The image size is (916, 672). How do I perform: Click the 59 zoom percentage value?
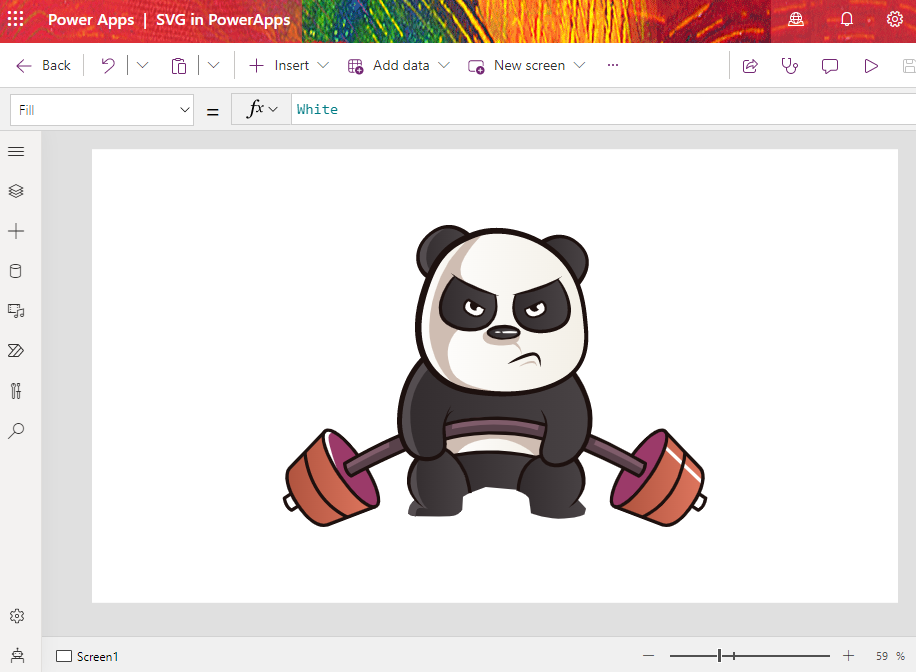tap(882, 656)
